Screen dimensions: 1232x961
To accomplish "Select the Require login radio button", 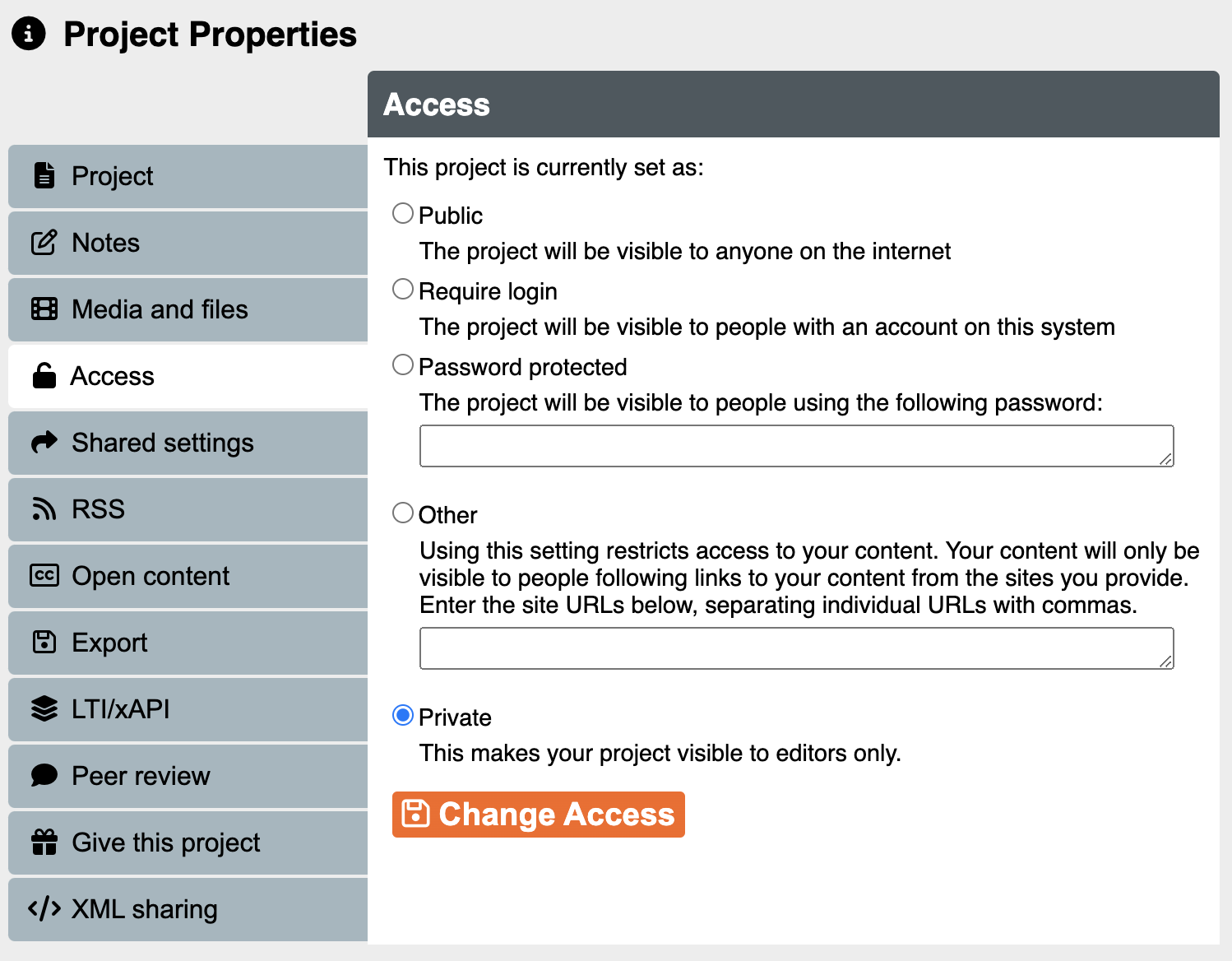I will click(403, 290).
